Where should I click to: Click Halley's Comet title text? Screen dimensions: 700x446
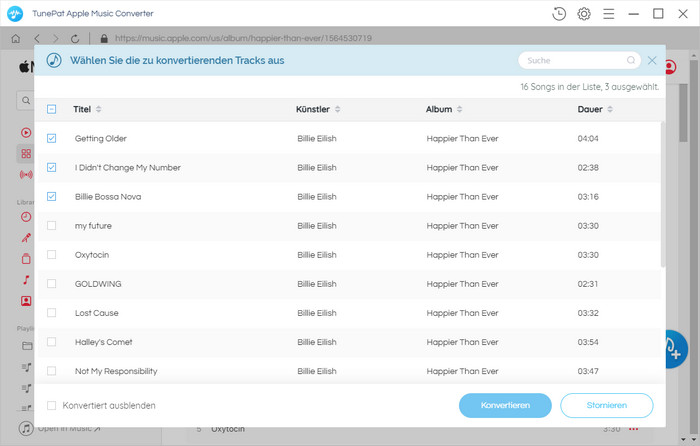coord(104,342)
